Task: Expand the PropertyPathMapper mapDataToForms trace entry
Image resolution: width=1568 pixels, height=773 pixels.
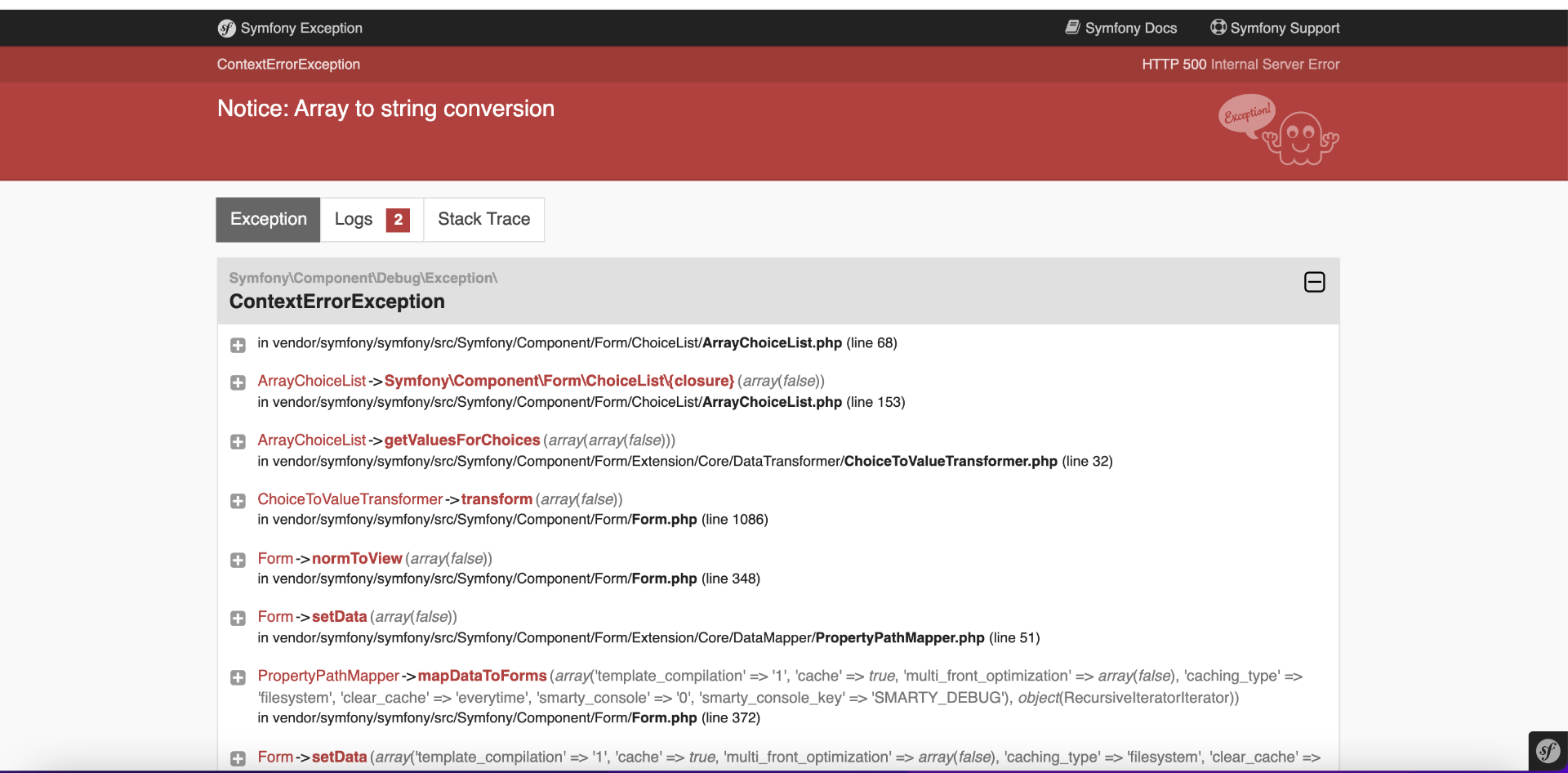Action: pyautogui.click(x=238, y=677)
